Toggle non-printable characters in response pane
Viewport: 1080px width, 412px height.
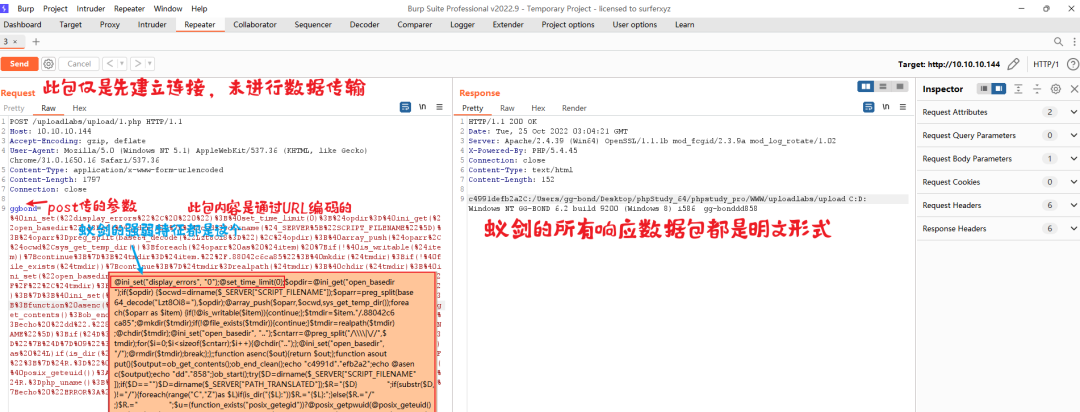tap(884, 107)
